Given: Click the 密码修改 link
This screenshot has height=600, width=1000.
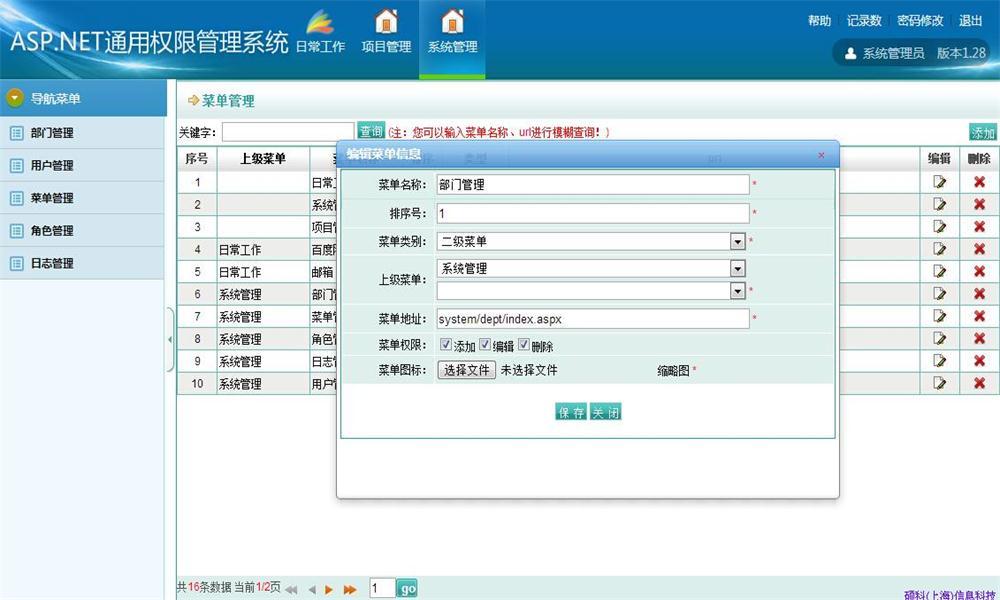Looking at the screenshot, I should (x=920, y=20).
